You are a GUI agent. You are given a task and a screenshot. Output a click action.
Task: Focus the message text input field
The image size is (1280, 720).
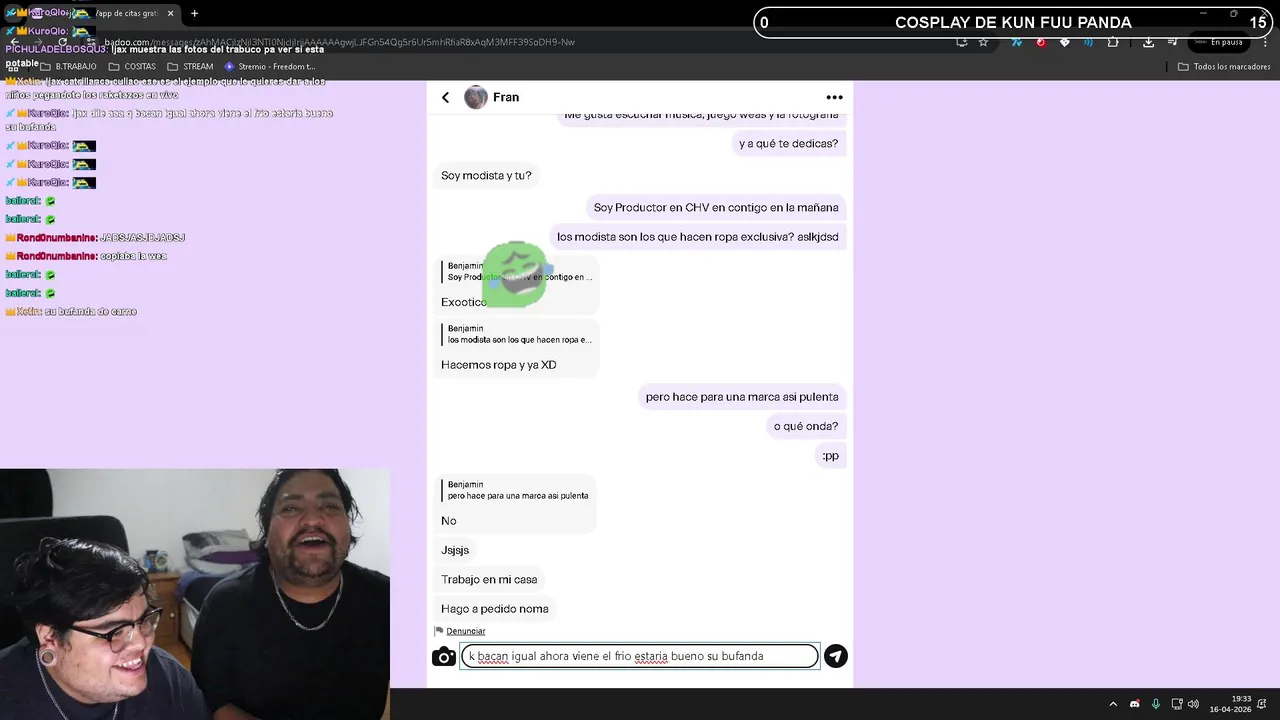[x=640, y=656]
